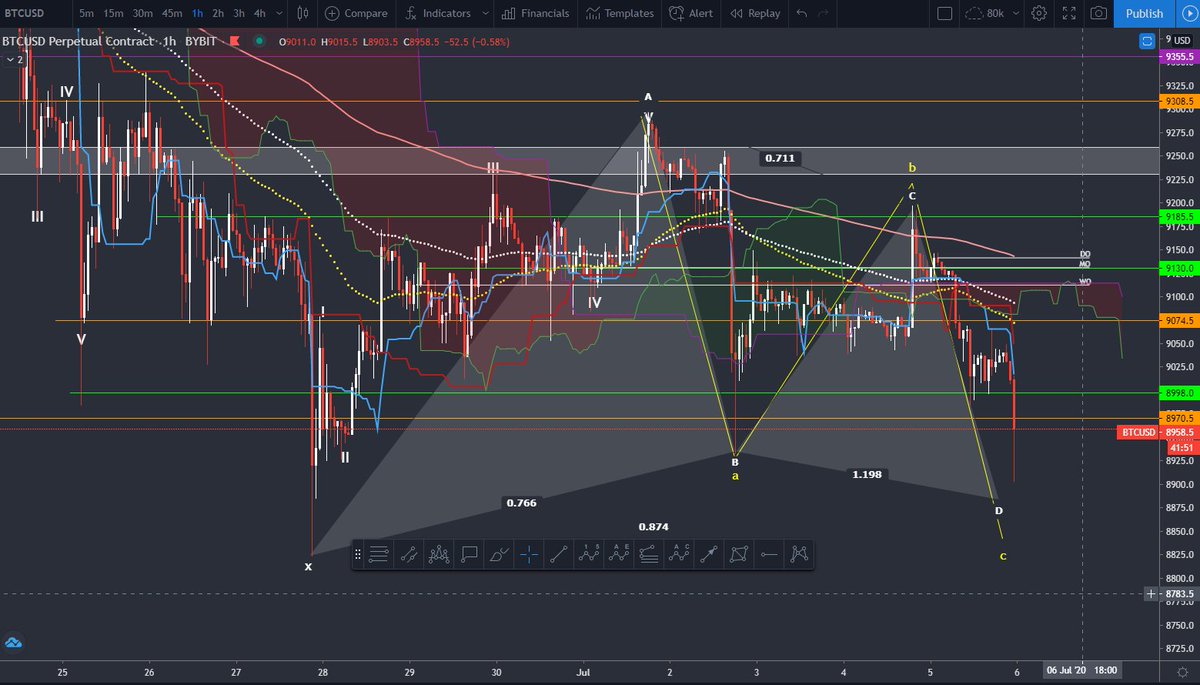Create an Alert
Image resolution: width=1200 pixels, height=685 pixels.
(x=692, y=13)
